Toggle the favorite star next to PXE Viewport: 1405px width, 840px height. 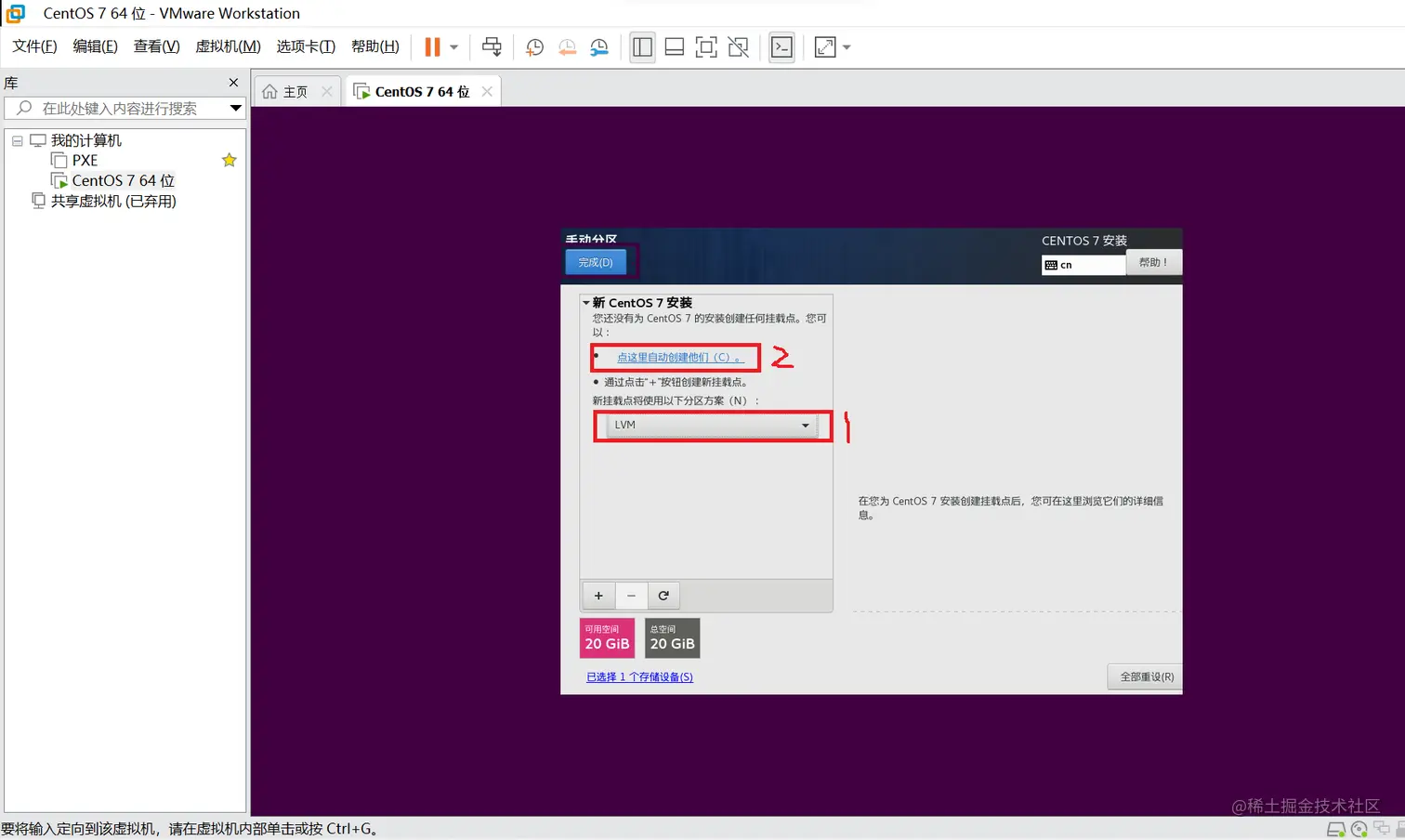[x=230, y=160]
